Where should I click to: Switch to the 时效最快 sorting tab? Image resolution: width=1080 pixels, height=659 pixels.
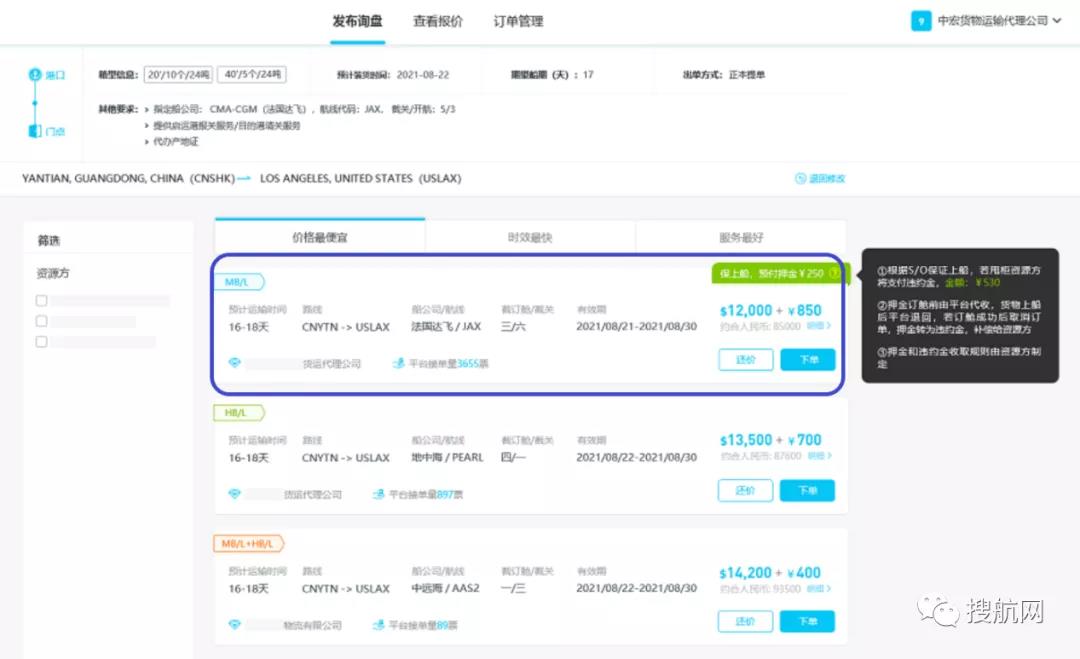click(531, 239)
